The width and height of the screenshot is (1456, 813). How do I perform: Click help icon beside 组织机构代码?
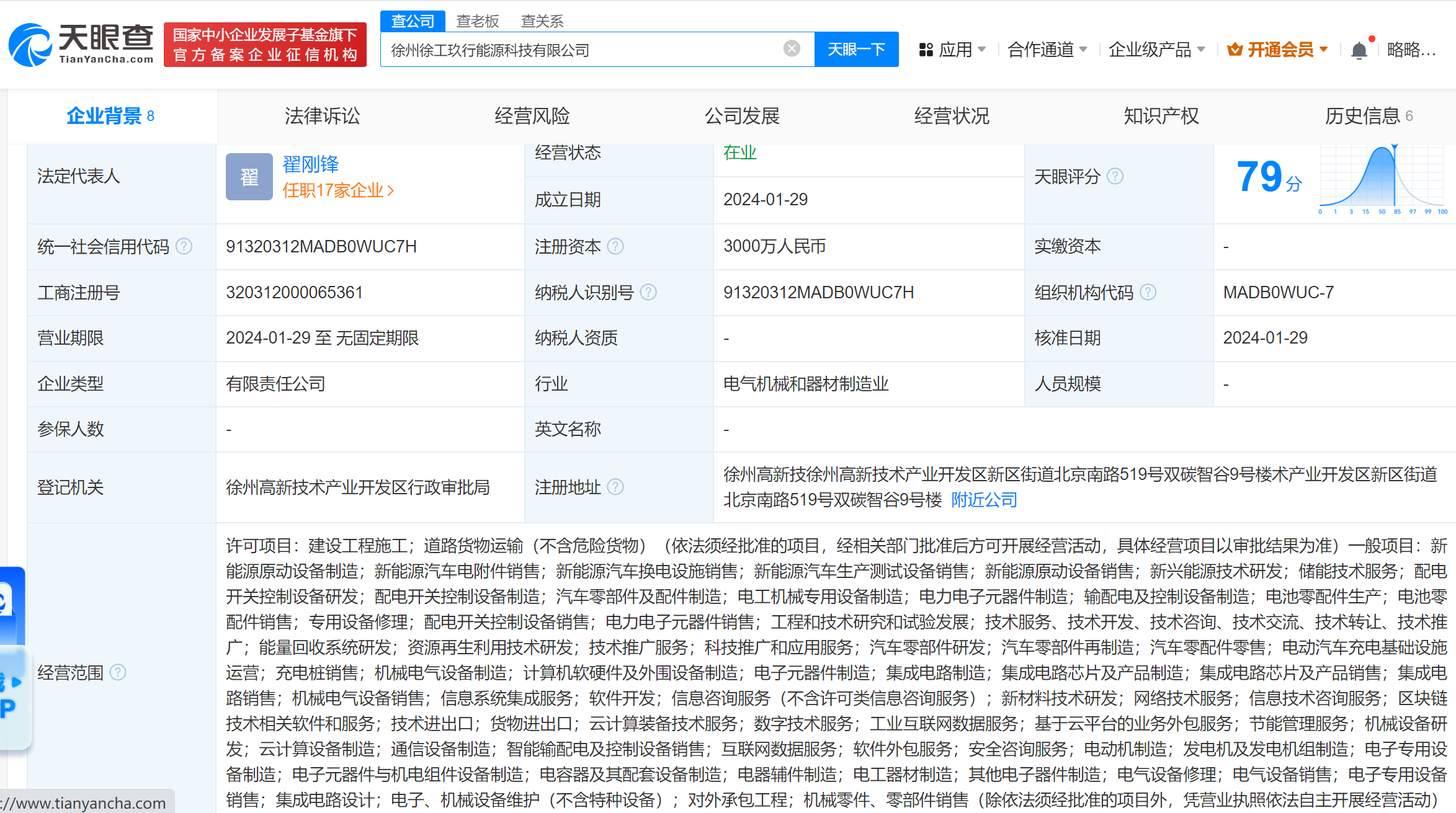[1148, 292]
